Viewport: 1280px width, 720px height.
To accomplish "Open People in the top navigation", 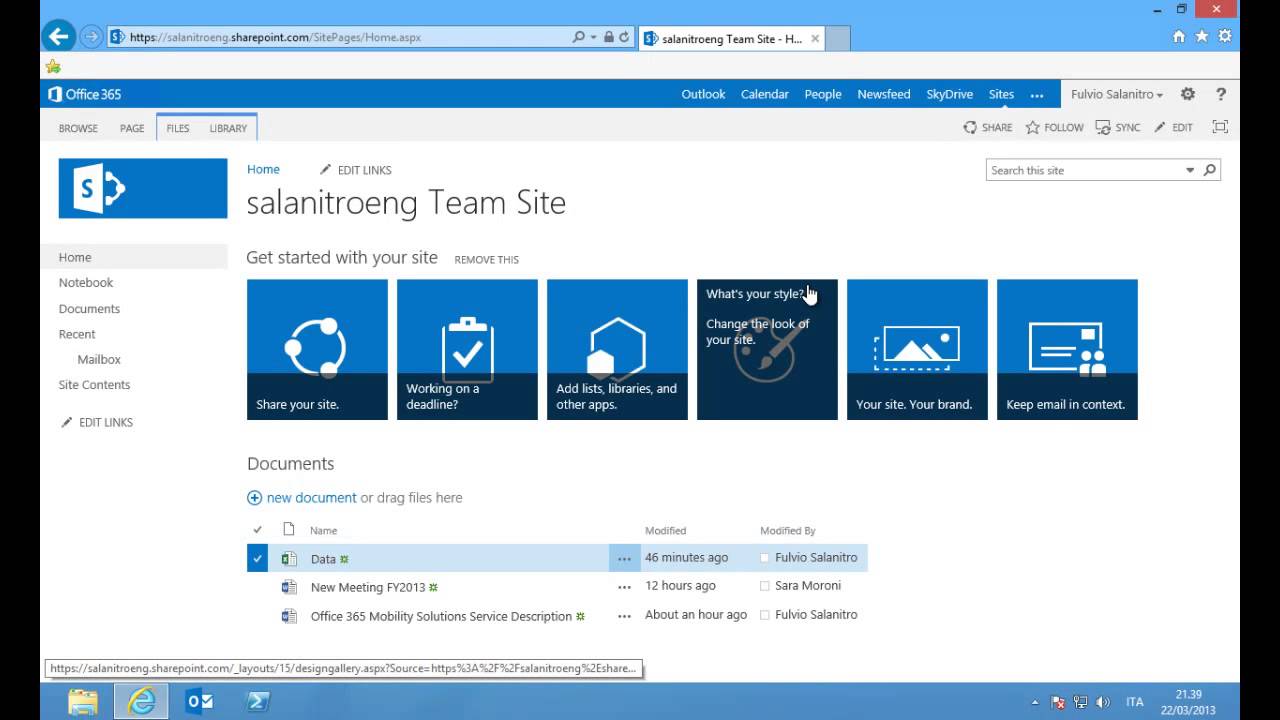I will tap(823, 94).
